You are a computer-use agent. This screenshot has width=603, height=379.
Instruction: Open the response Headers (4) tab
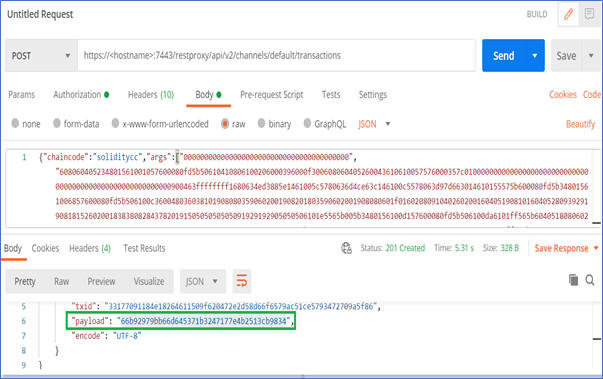tap(90, 248)
